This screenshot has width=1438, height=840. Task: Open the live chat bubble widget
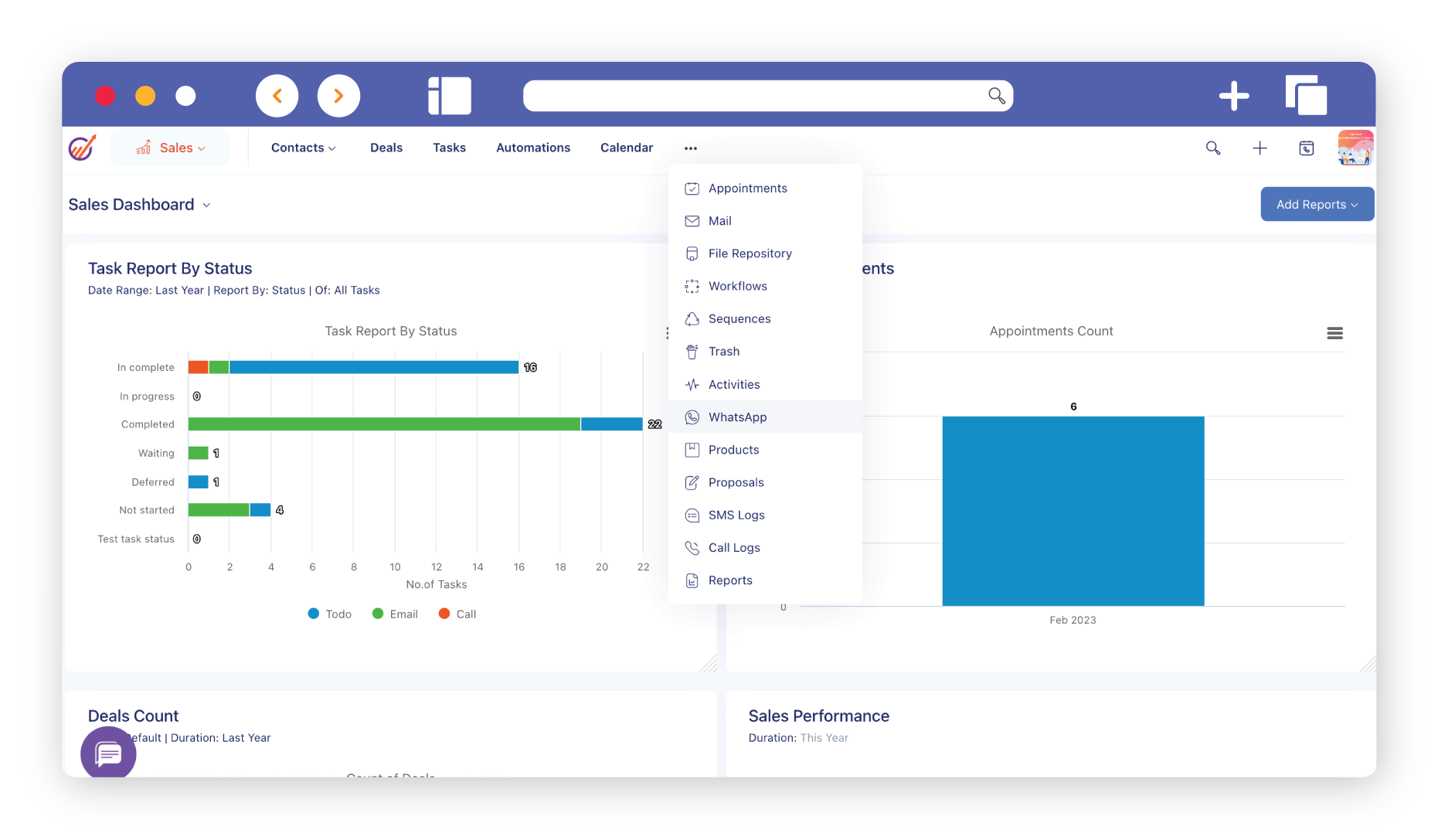click(x=108, y=753)
